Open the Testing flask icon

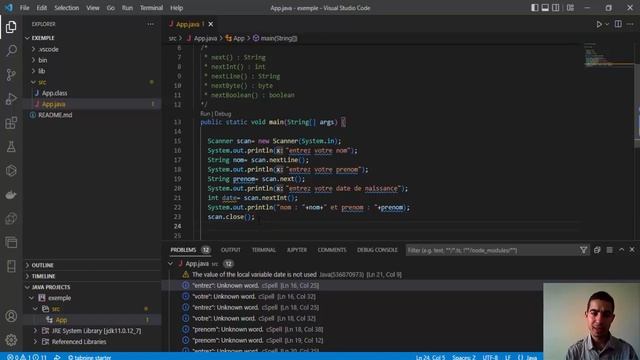(x=11, y=147)
